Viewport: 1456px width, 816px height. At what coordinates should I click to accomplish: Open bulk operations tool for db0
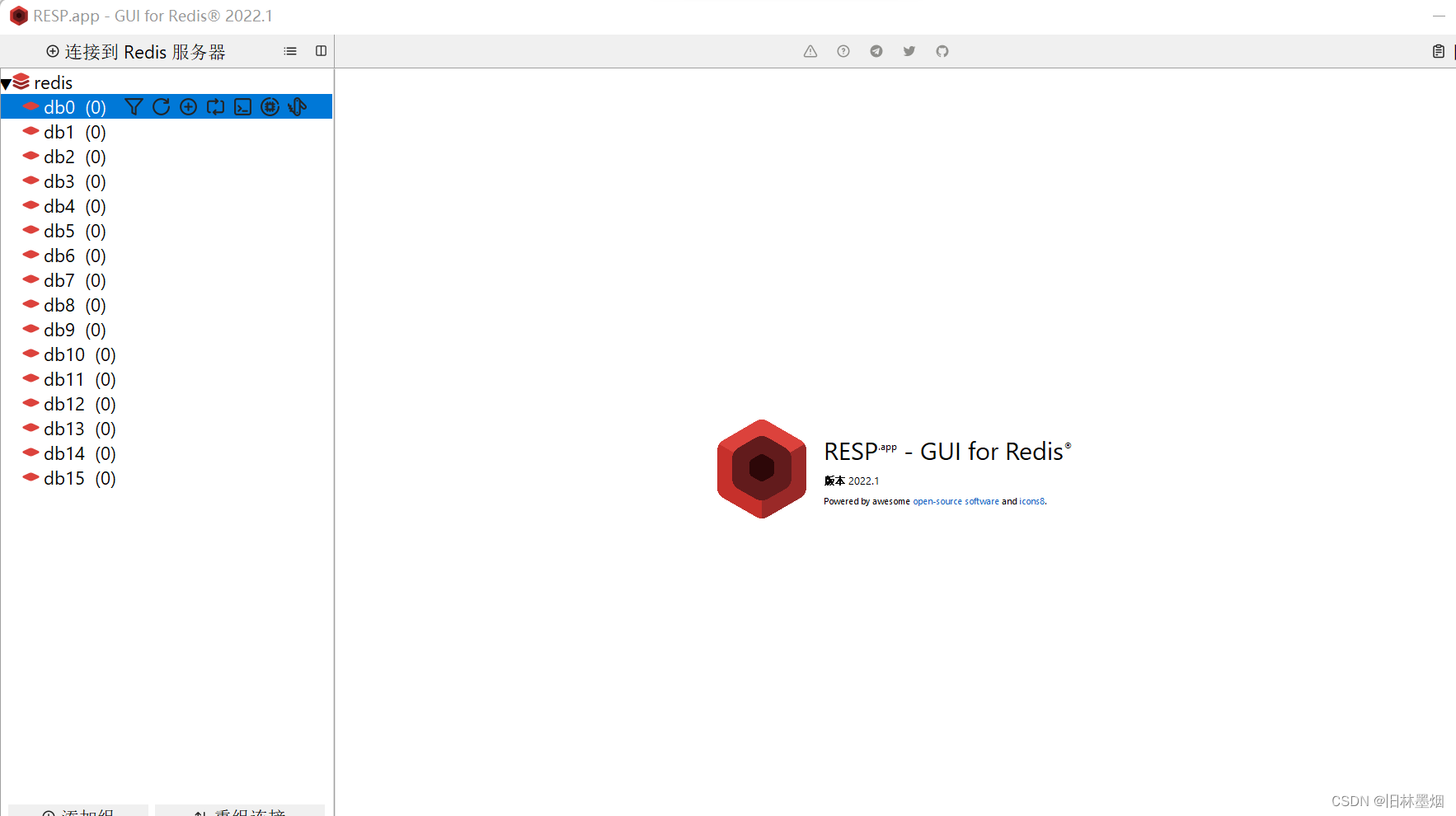(298, 107)
